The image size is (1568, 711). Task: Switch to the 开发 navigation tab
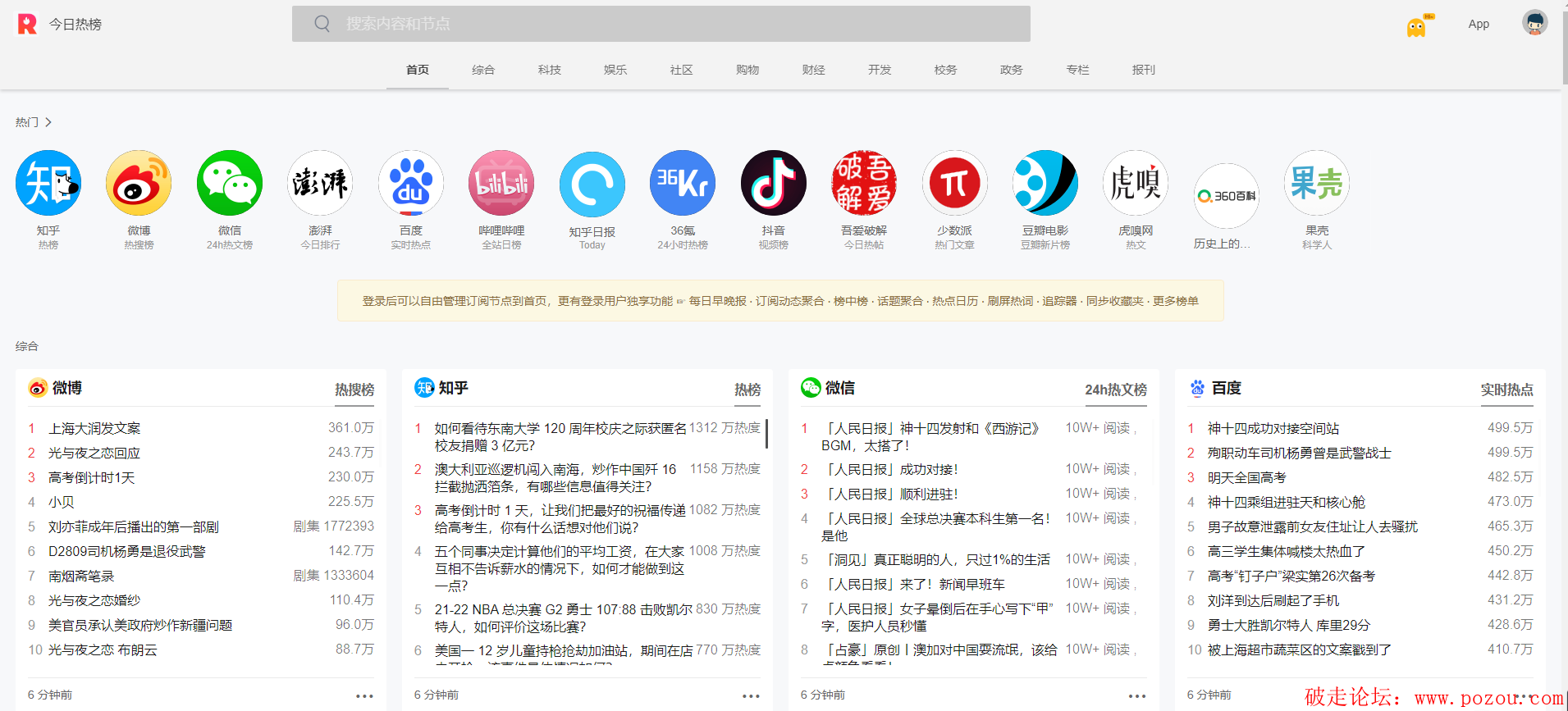point(880,70)
